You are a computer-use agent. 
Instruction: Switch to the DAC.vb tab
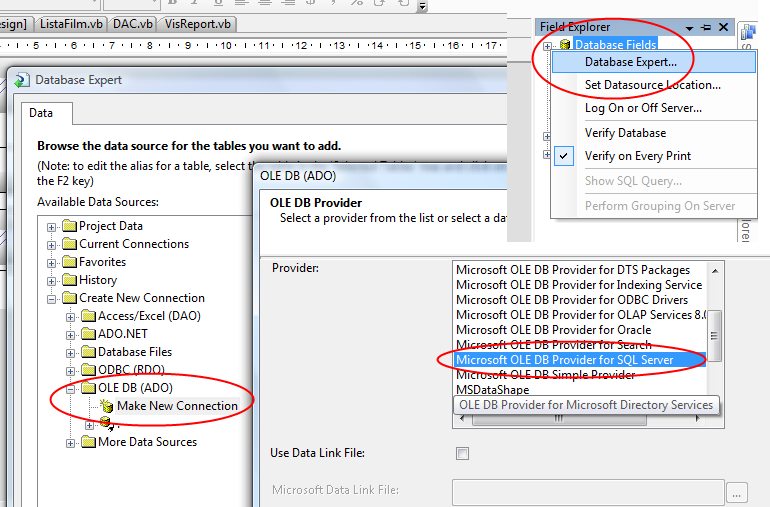[133, 24]
